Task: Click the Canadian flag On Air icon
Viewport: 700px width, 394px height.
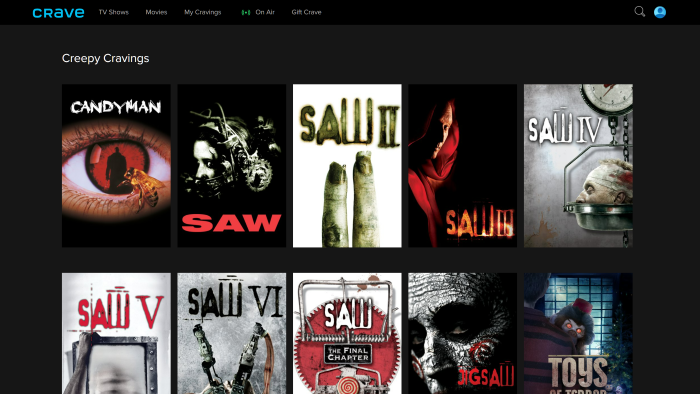Action: click(x=246, y=12)
